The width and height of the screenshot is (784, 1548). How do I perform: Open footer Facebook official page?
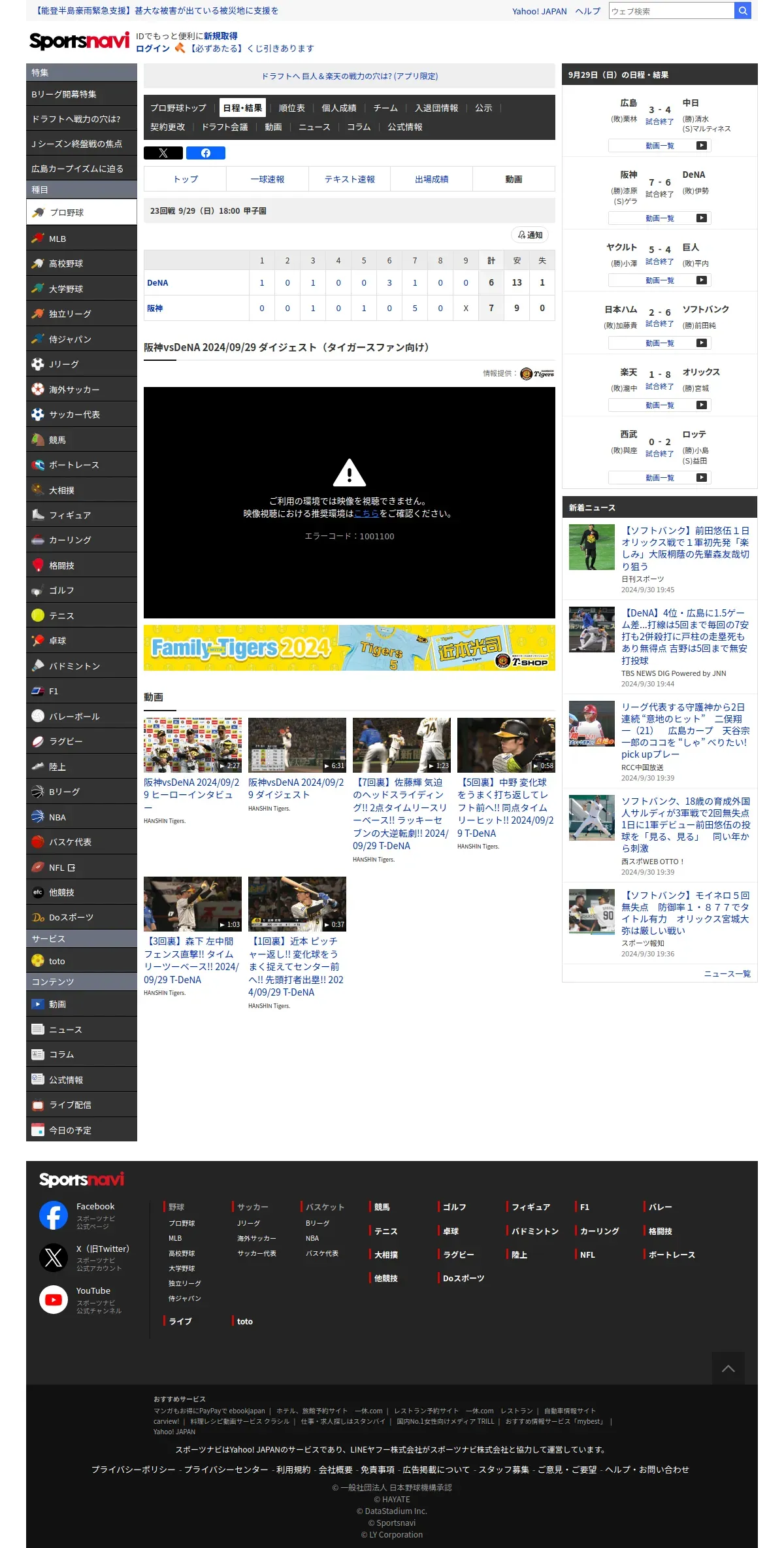[x=54, y=1215]
